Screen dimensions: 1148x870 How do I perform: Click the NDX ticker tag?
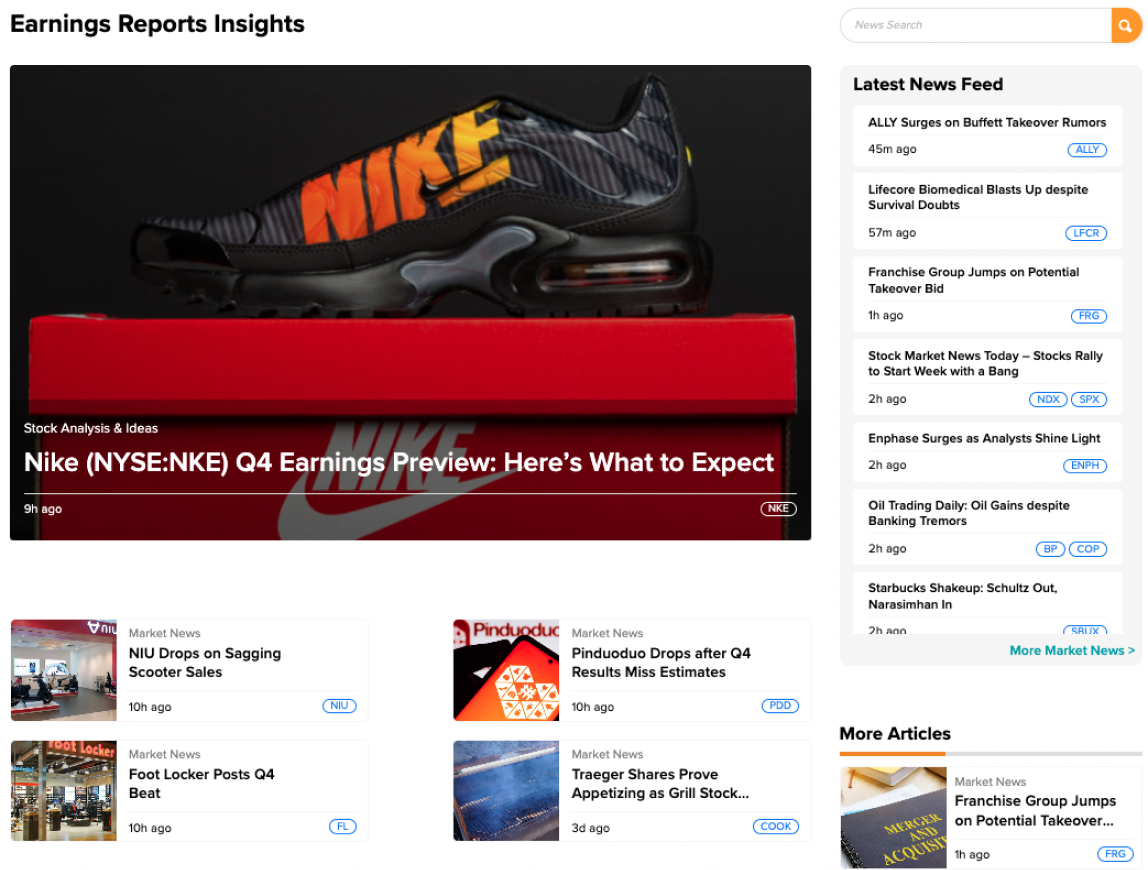click(1048, 399)
